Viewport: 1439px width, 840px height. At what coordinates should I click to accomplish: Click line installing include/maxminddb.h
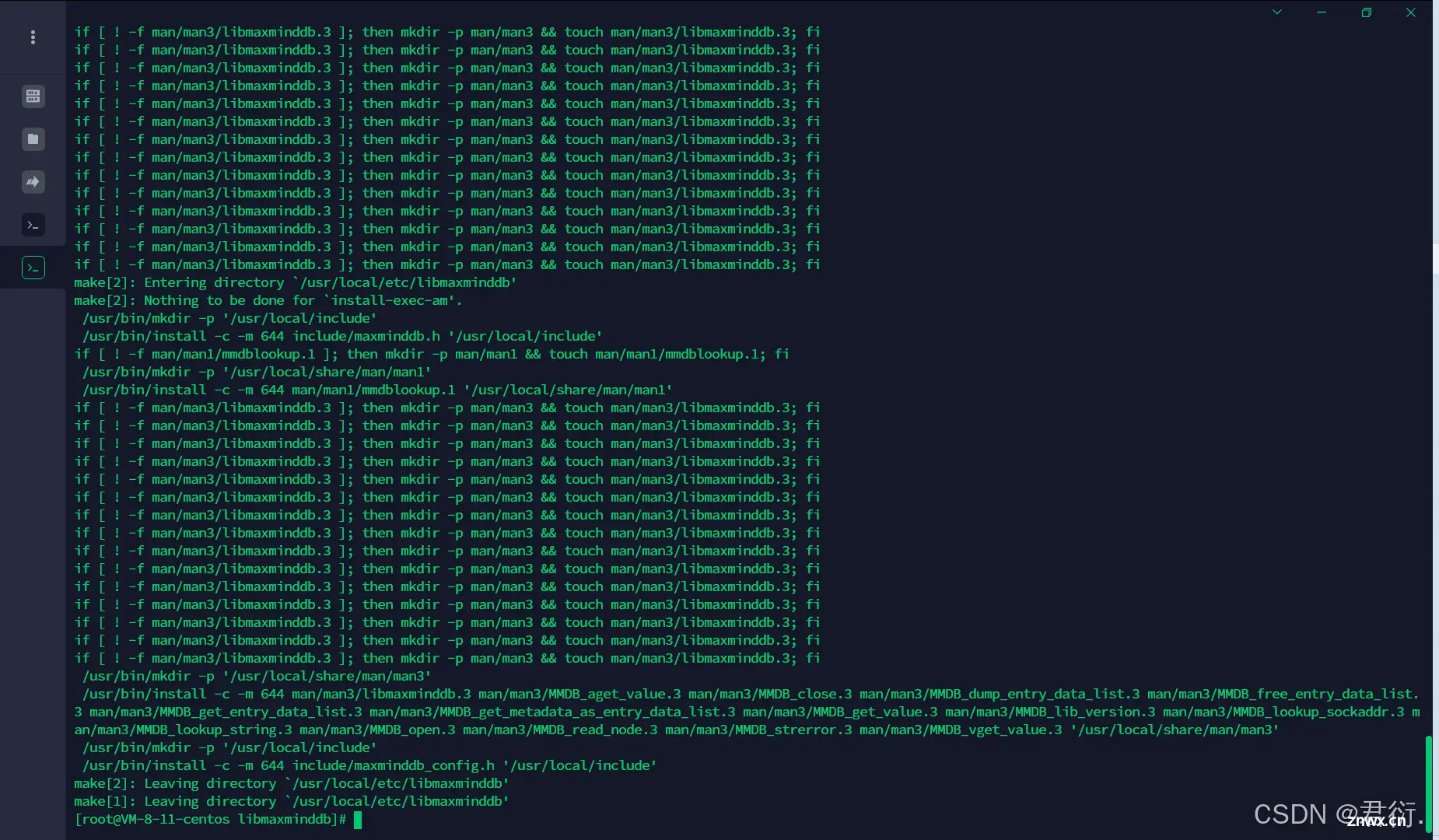pyautogui.click(x=342, y=336)
